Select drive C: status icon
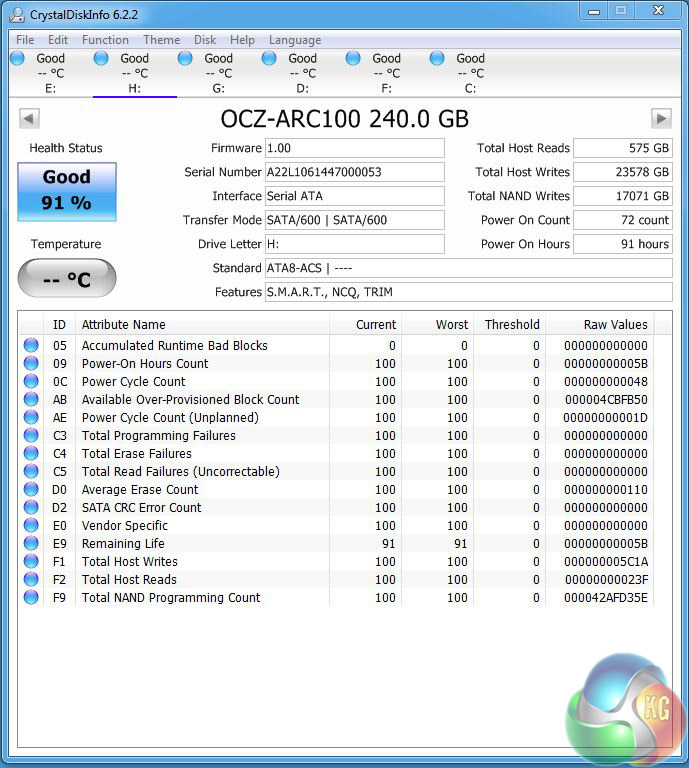This screenshot has width=689, height=768. [437, 58]
